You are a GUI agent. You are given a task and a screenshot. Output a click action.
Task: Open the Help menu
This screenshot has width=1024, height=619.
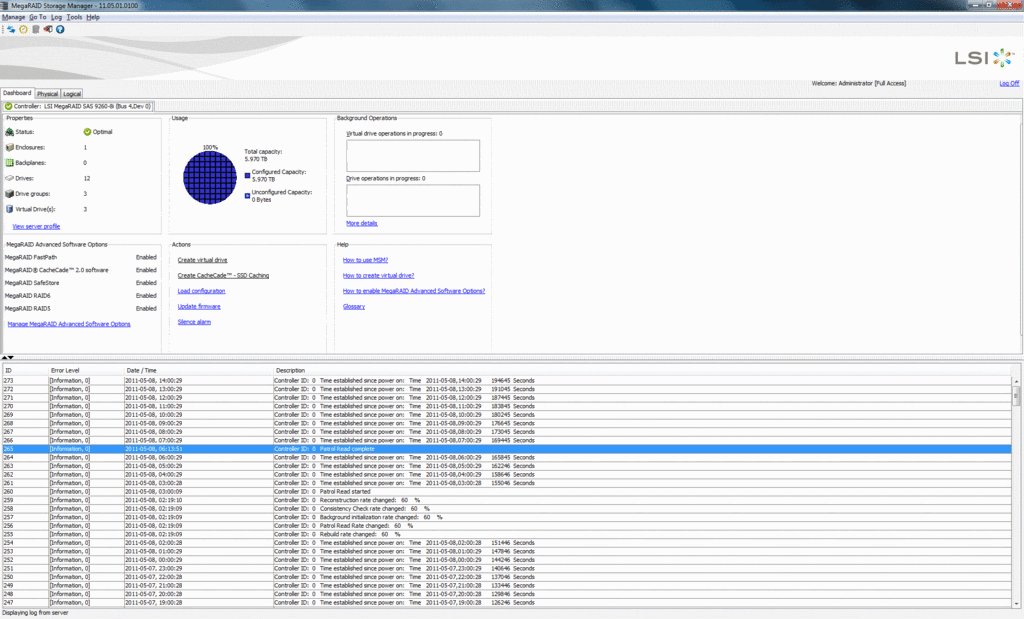tap(93, 17)
